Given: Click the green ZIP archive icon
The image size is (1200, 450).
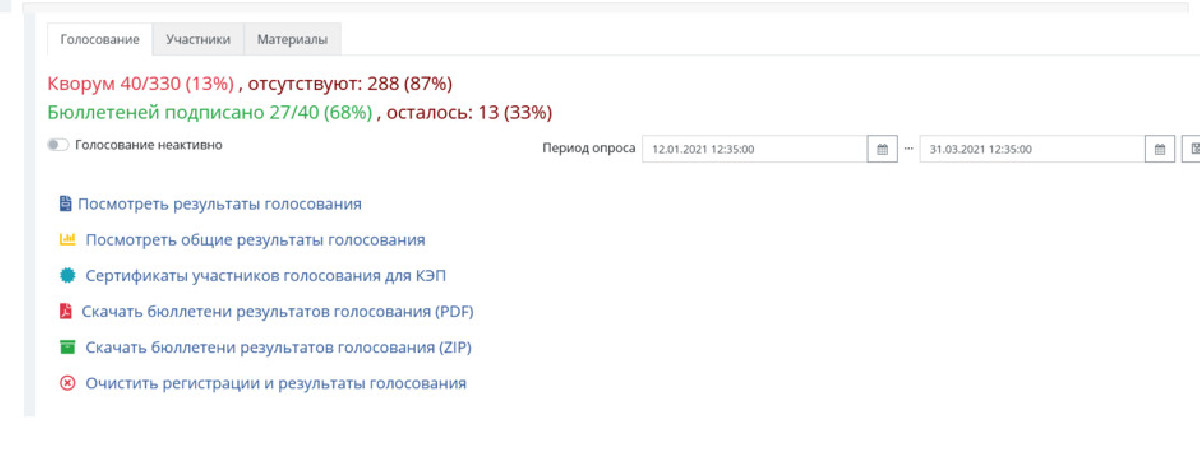Looking at the screenshot, I should click(x=67, y=348).
